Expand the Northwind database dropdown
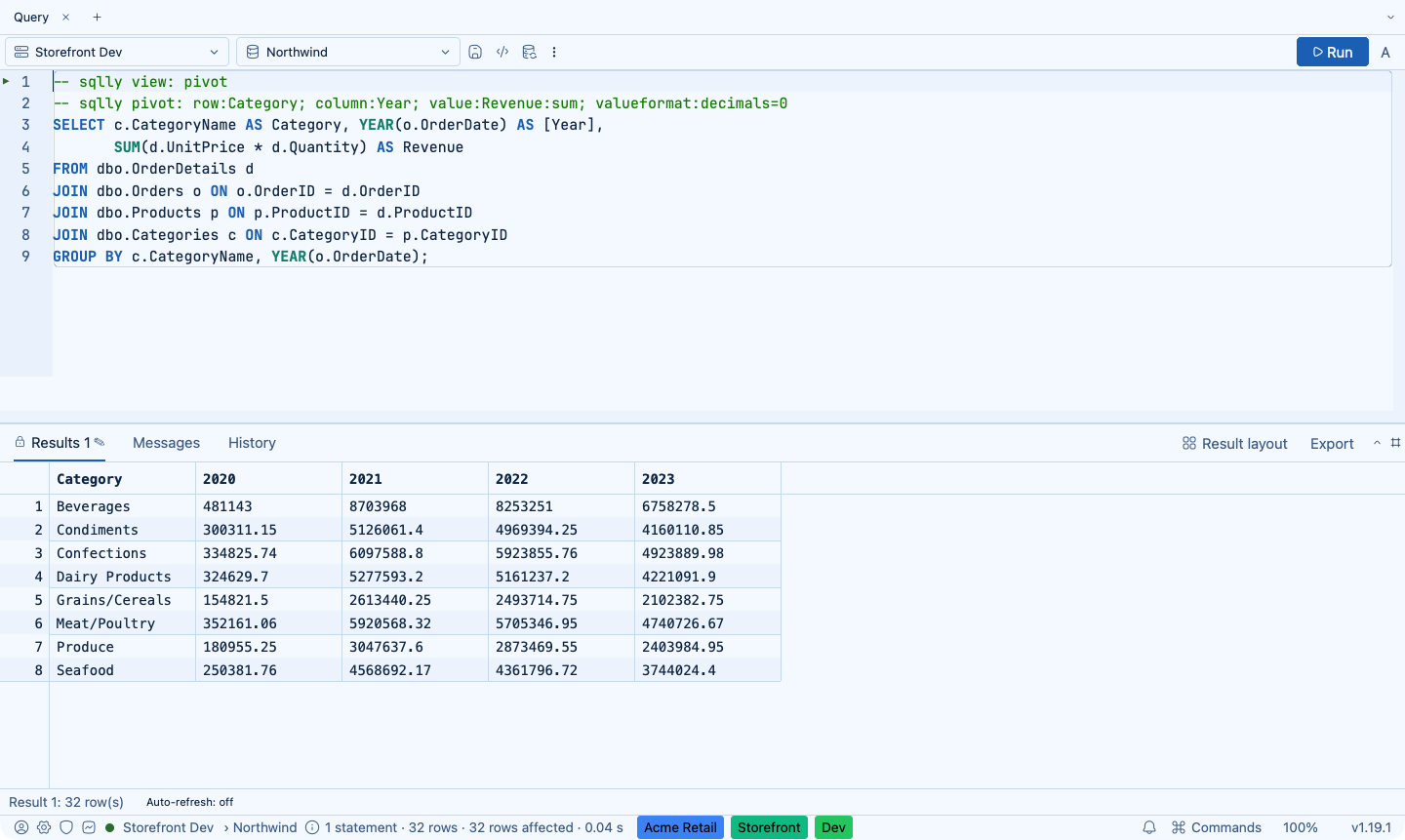This screenshot has height=840, width=1405. [x=348, y=52]
